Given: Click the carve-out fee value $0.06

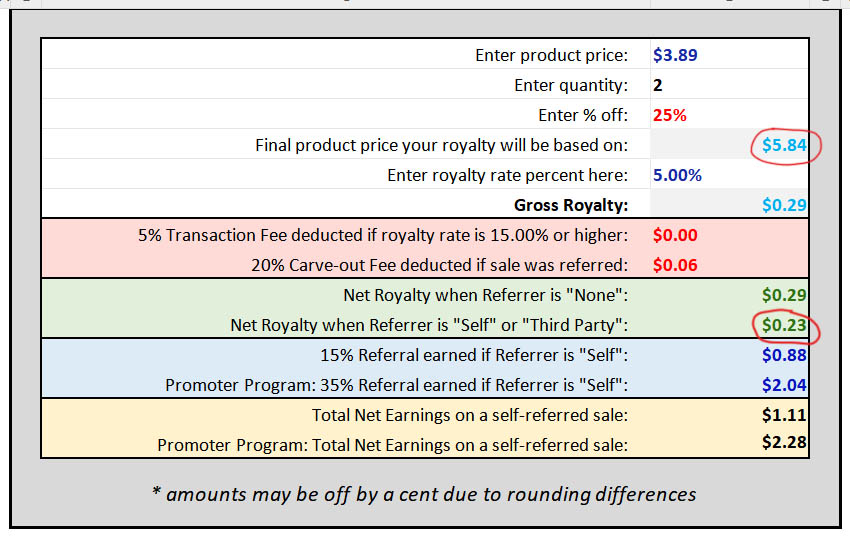Looking at the screenshot, I should [x=675, y=265].
